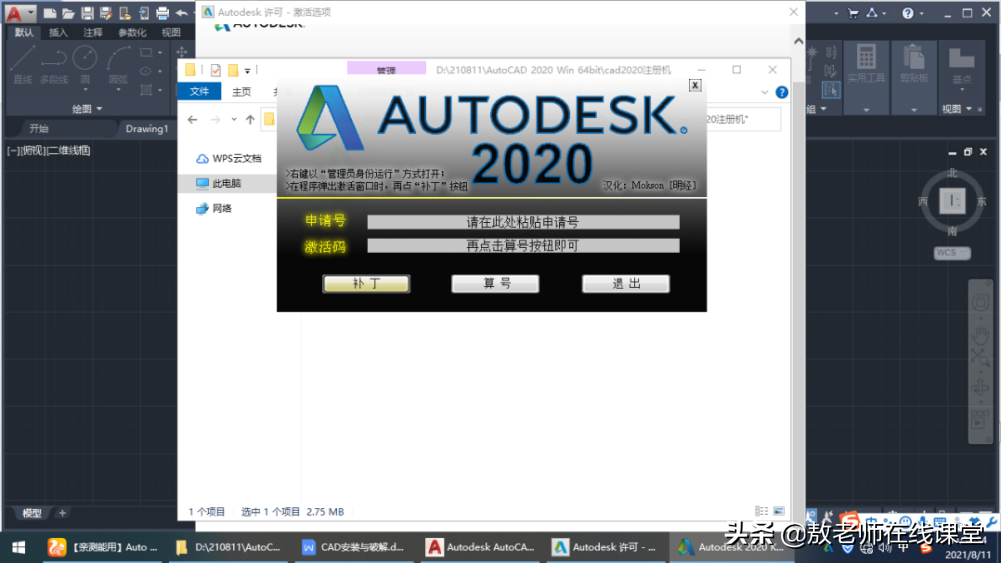Open the WCS coordinate system dropdown
This screenshot has width=1001, height=563.
pyautogui.click(x=952, y=253)
